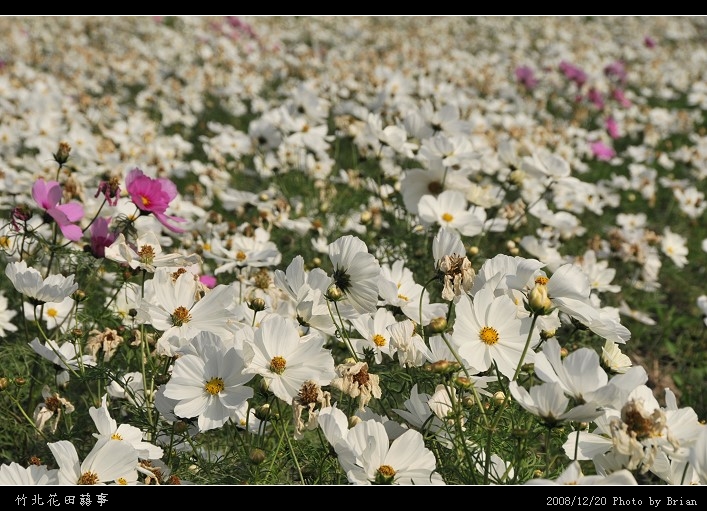Click the caption text 竹北花田囍事
Screen dimensions: 707x511
click(x=62, y=500)
